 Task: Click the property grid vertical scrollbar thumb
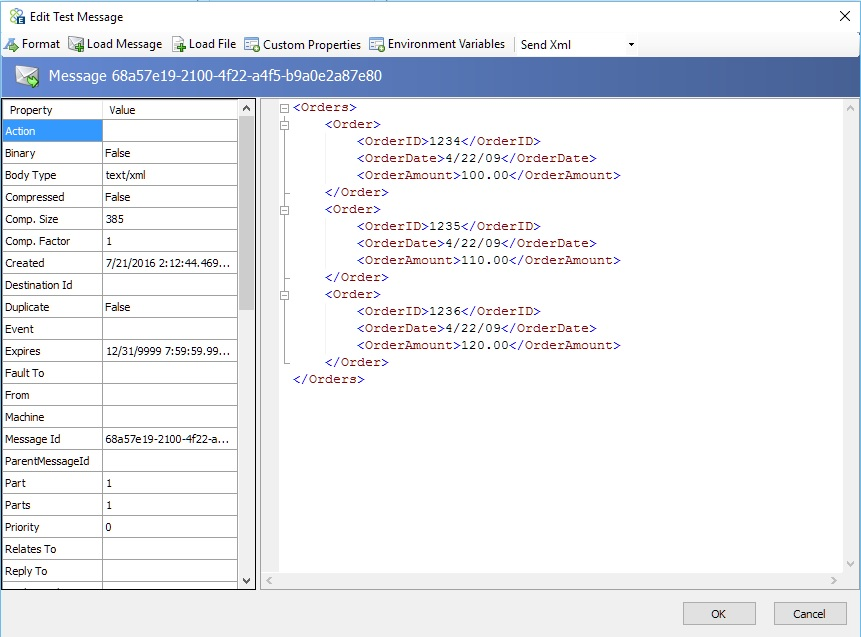[247, 214]
